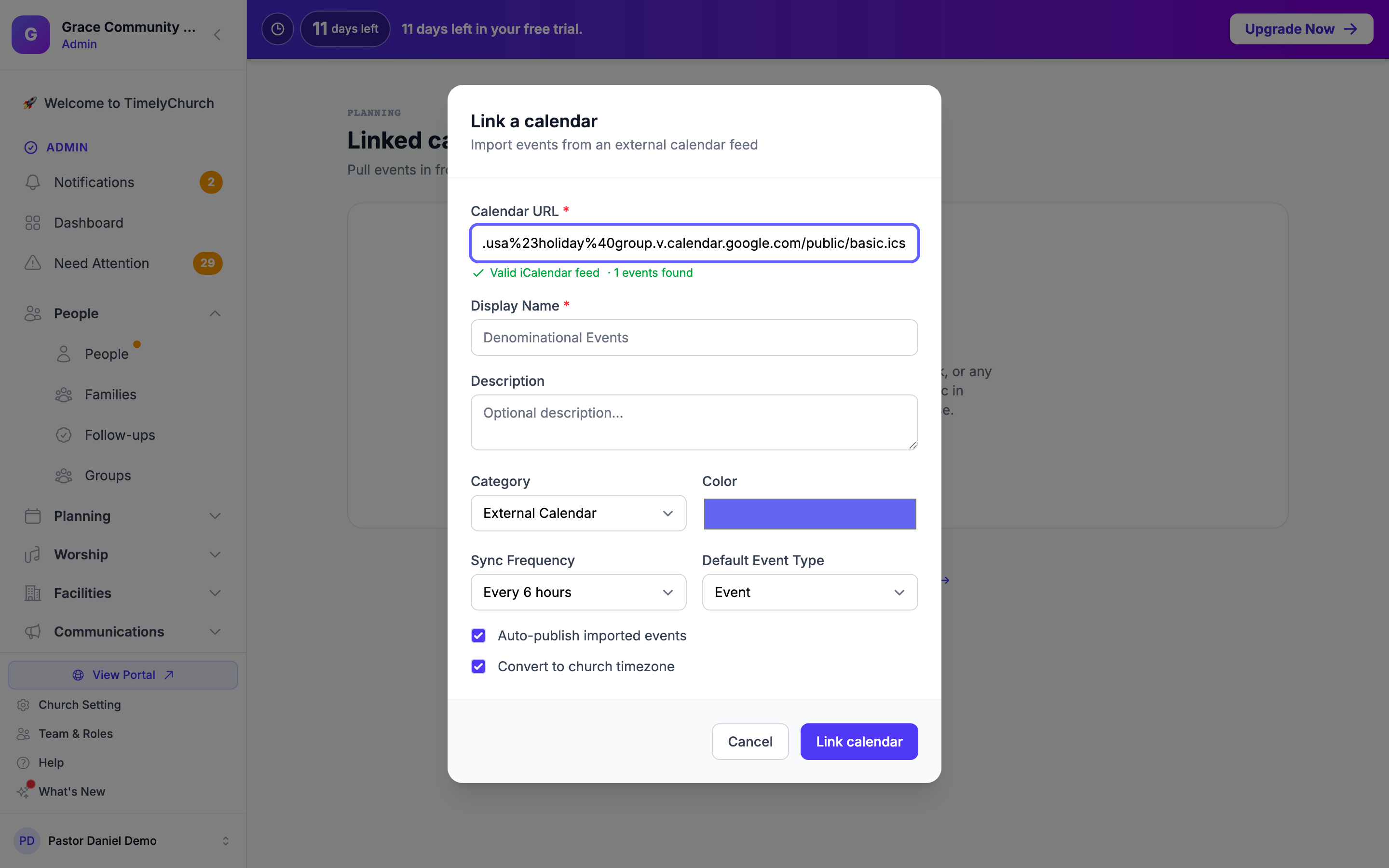Image resolution: width=1389 pixels, height=868 pixels.
Task: Open Team & Roles in sidebar
Action: pos(75,733)
